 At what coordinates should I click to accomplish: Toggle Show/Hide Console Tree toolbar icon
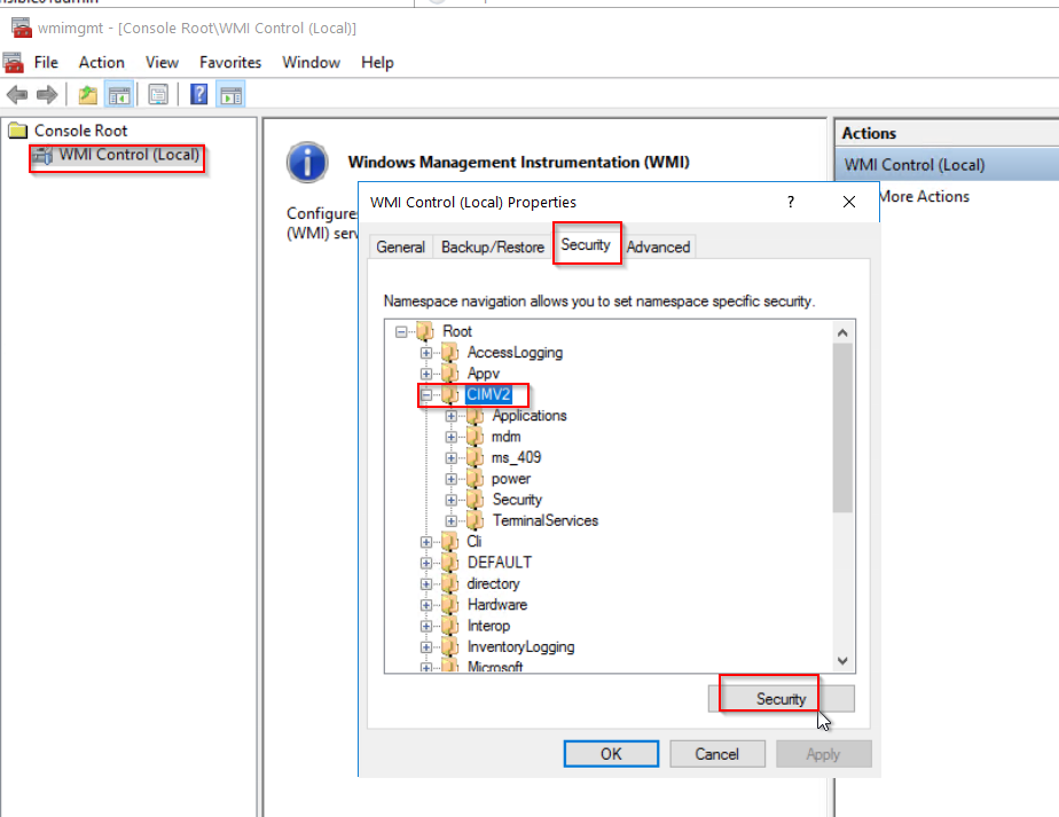120,95
